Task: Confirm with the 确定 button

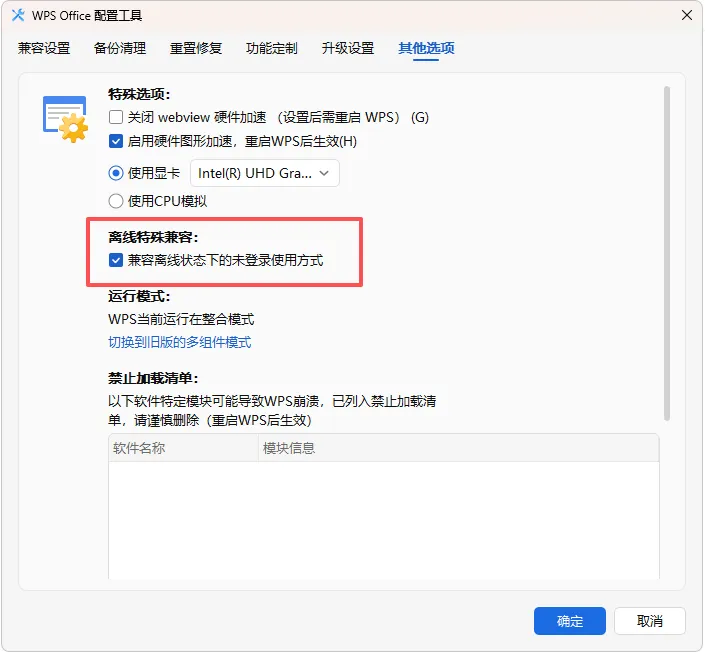Action: tap(570, 621)
